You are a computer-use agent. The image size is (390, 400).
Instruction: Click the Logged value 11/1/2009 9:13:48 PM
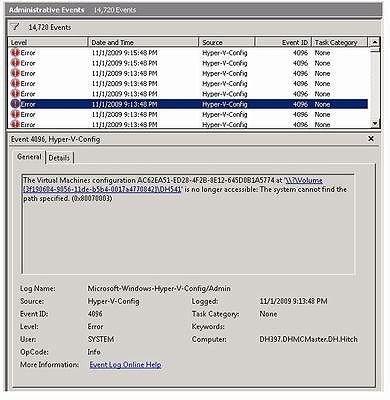click(x=293, y=301)
